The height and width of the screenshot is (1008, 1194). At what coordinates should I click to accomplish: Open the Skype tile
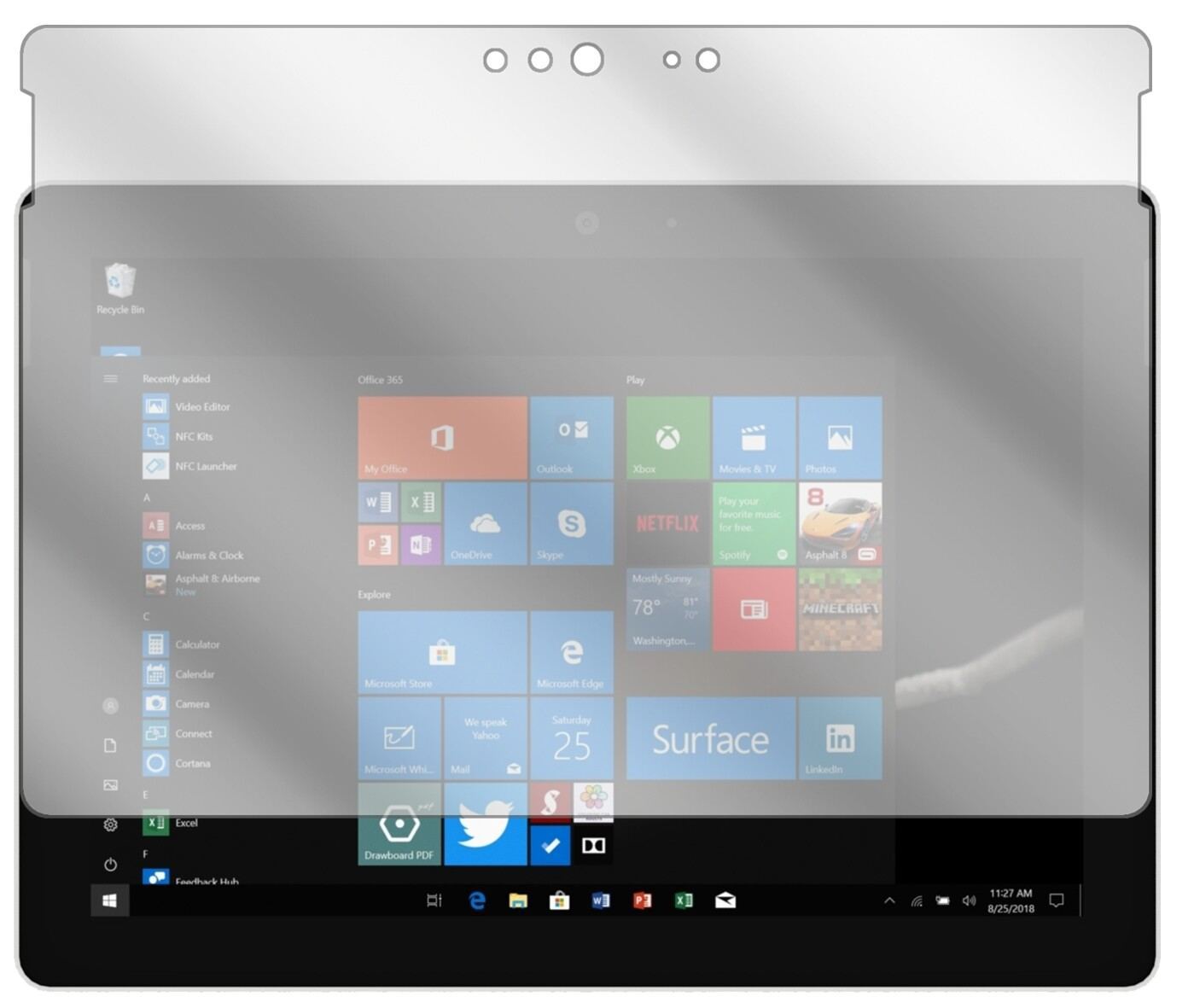pos(571,523)
